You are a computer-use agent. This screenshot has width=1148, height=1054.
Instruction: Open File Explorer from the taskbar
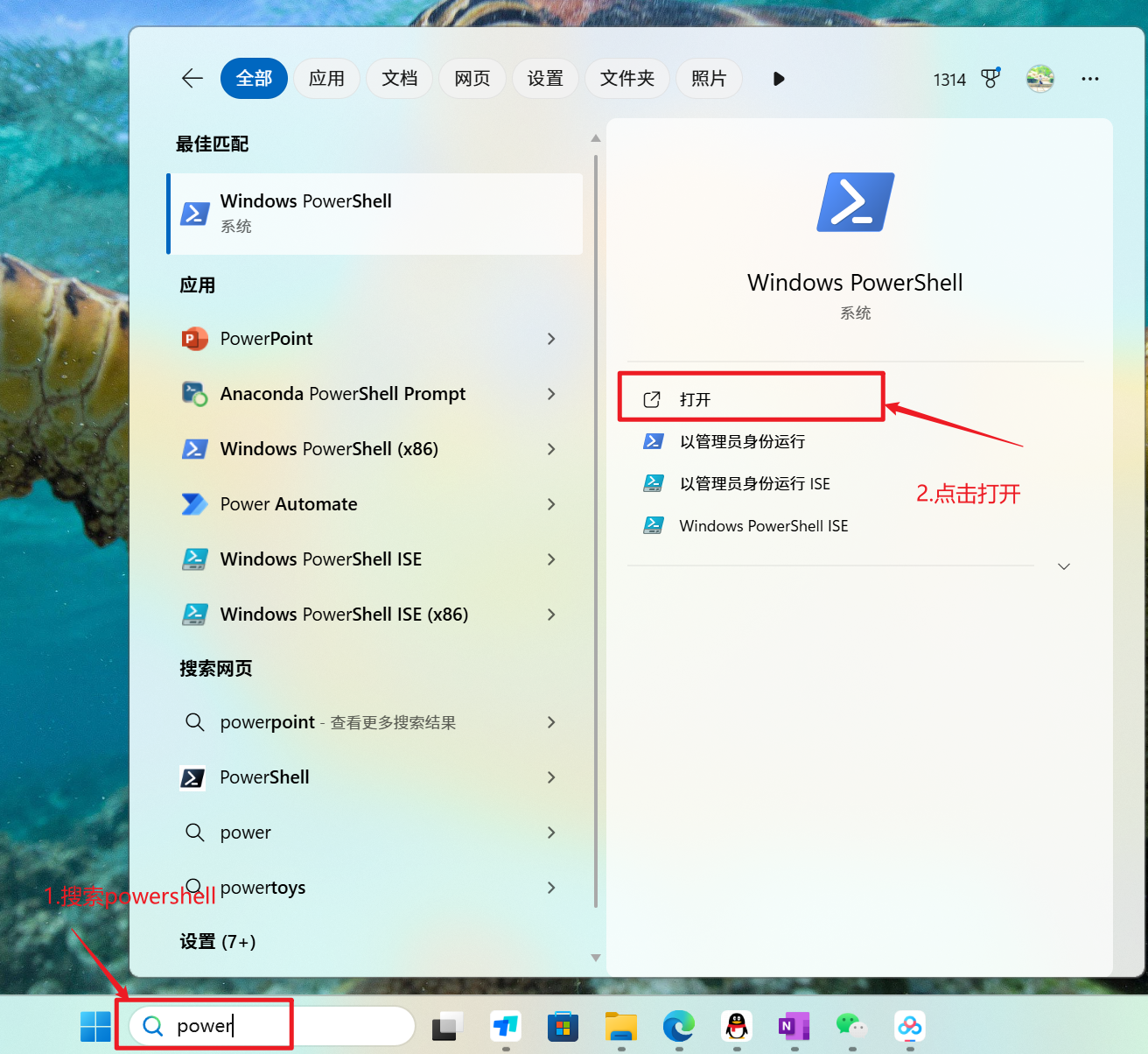pos(621,1026)
